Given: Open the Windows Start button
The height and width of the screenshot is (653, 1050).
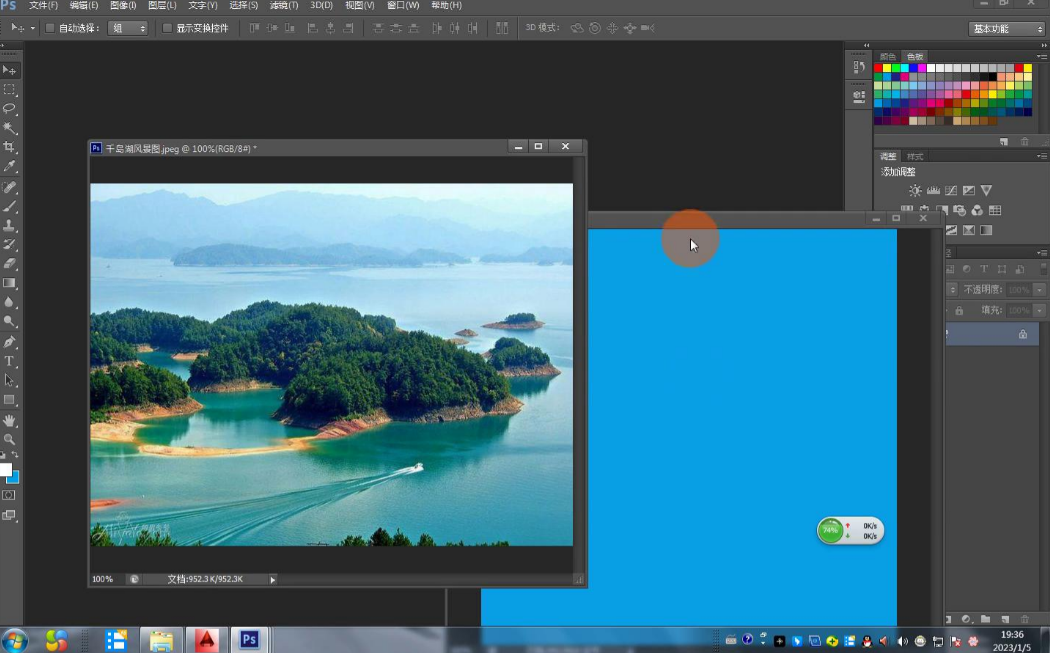Looking at the screenshot, I should [x=14, y=641].
